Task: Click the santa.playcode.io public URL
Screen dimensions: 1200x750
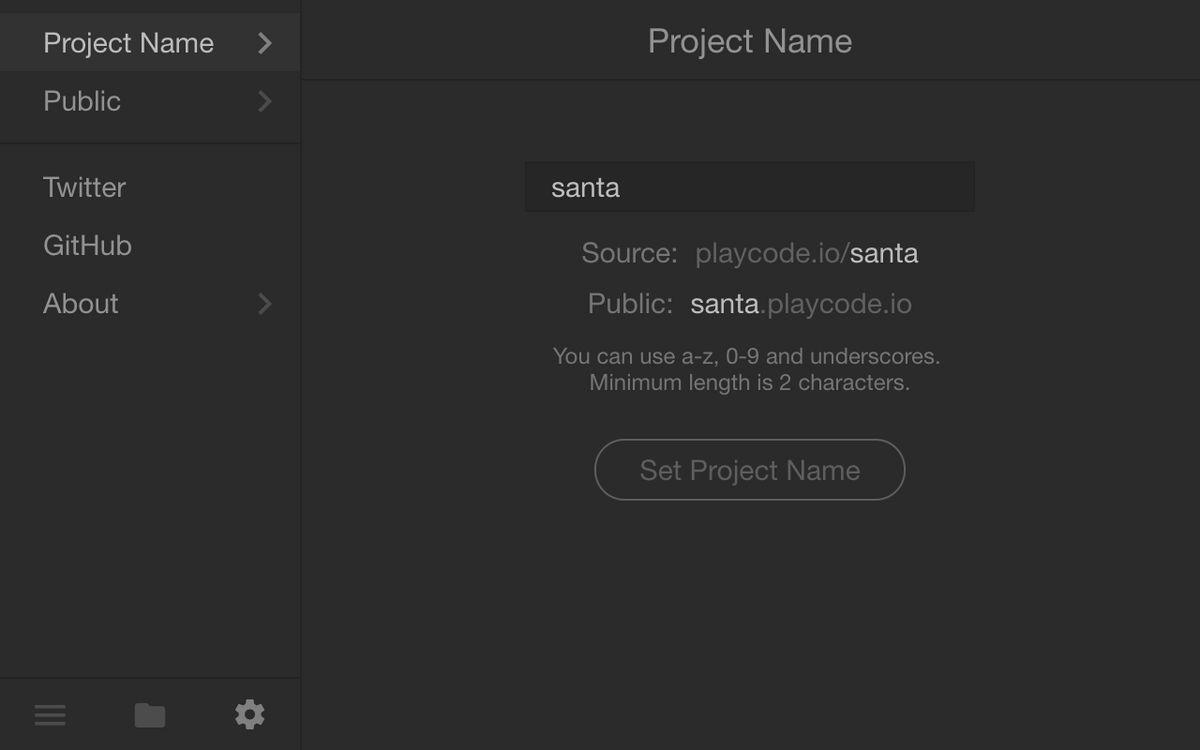Action: 800,304
